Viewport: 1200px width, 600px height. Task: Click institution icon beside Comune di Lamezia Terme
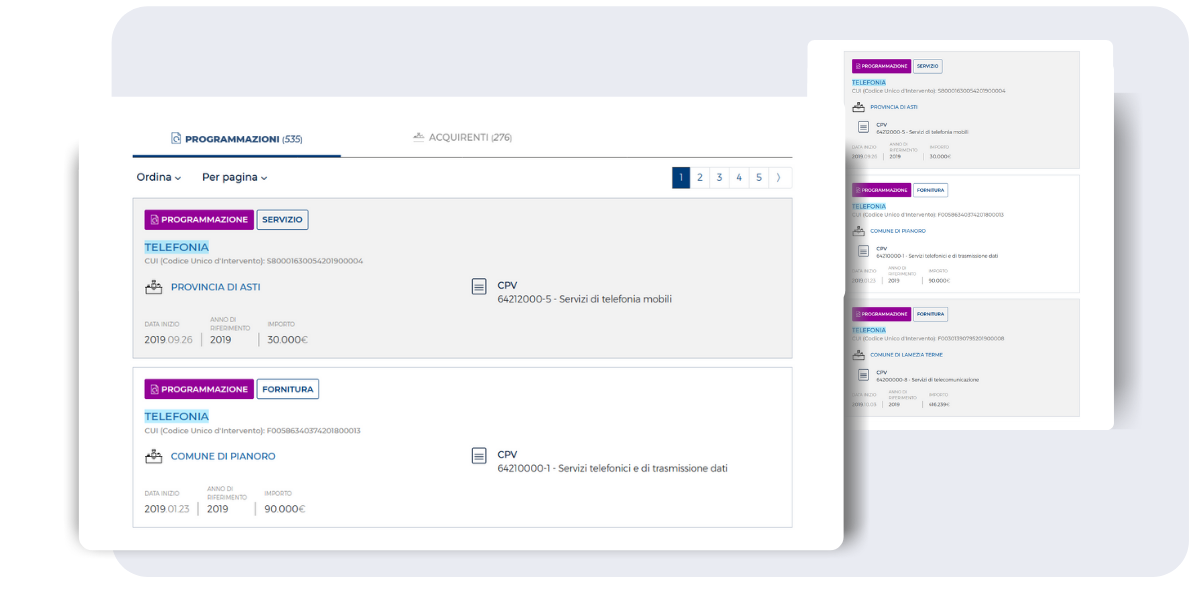click(x=858, y=354)
